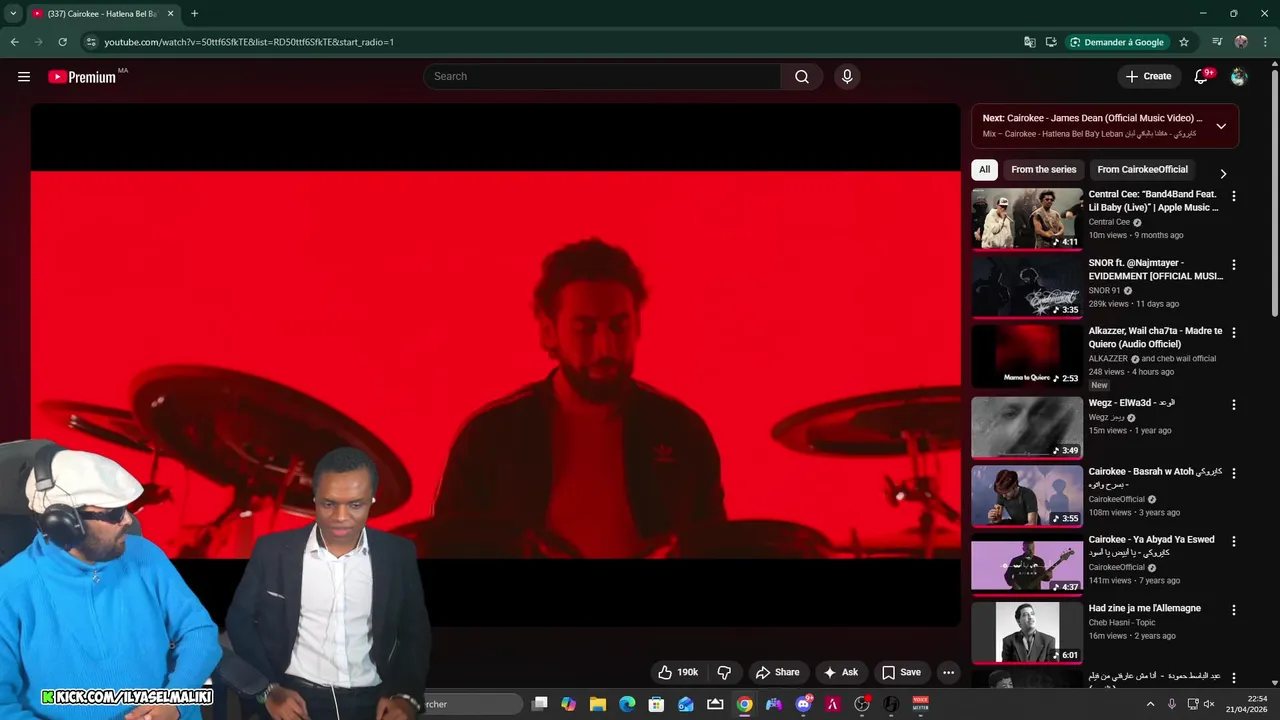Viewport: 1280px width, 720px height.
Task: Open new browser tab with plus
Action: coord(194,14)
